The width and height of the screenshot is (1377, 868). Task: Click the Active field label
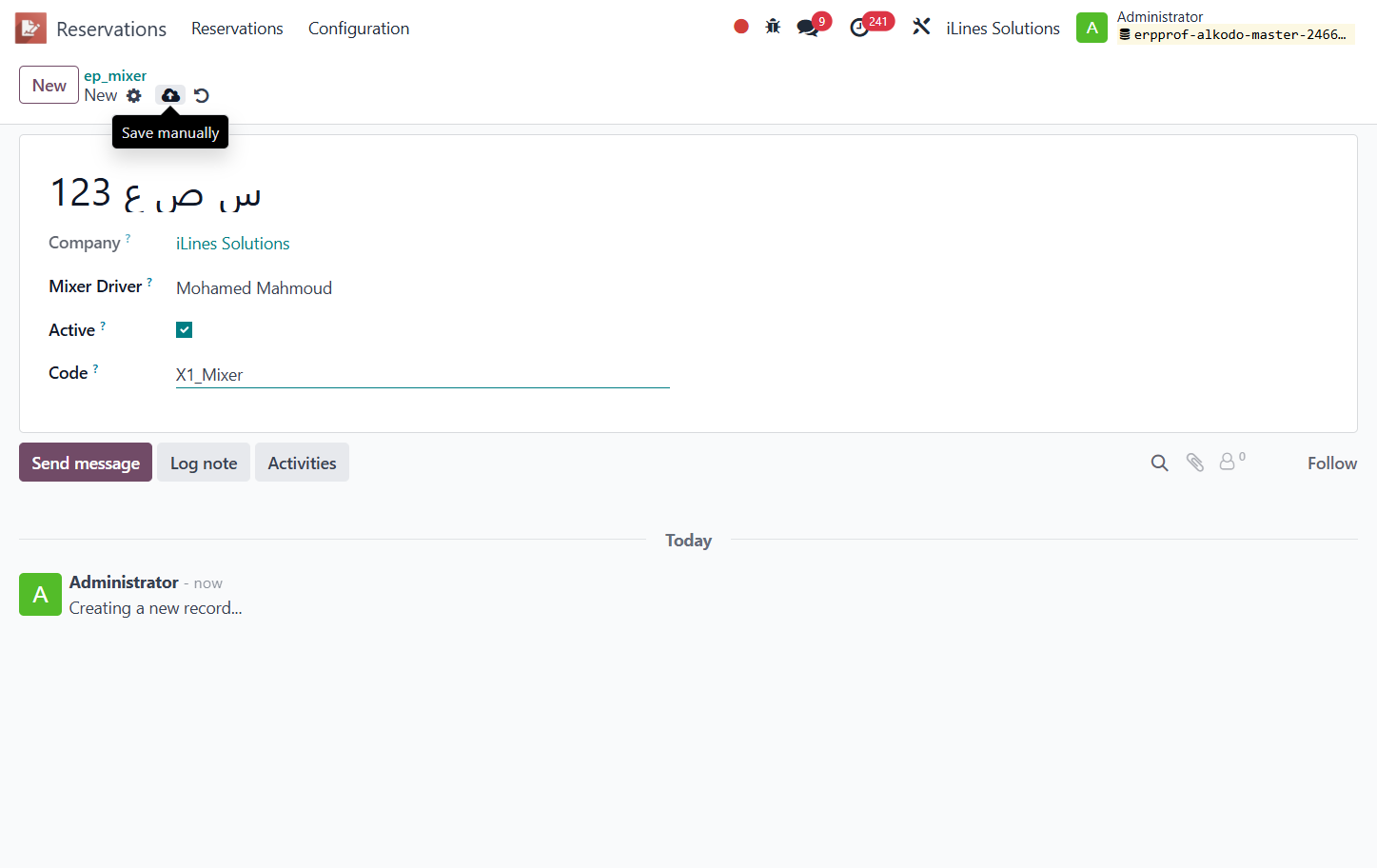click(72, 330)
